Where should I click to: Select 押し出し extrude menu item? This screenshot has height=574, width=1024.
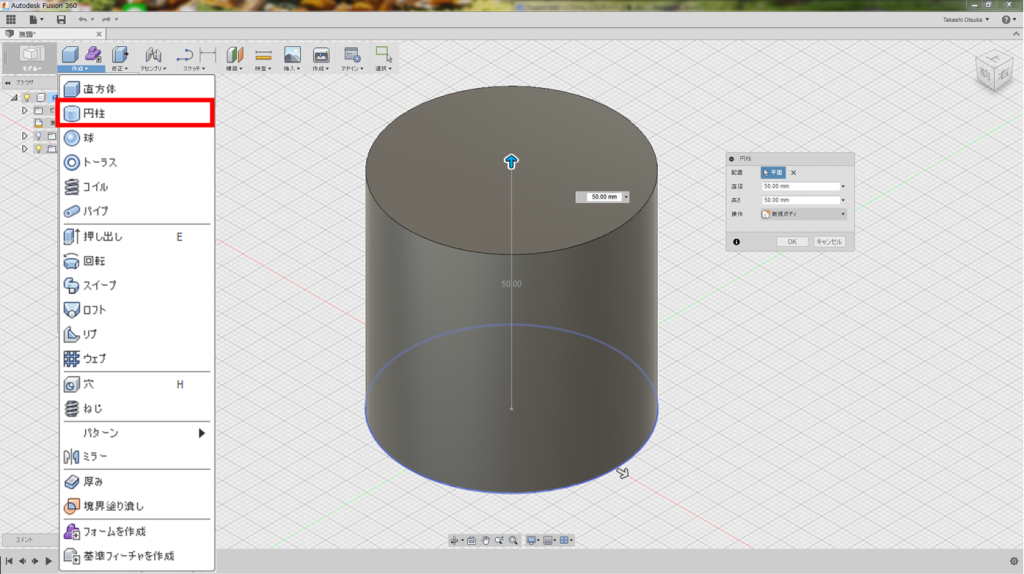(x=137, y=236)
